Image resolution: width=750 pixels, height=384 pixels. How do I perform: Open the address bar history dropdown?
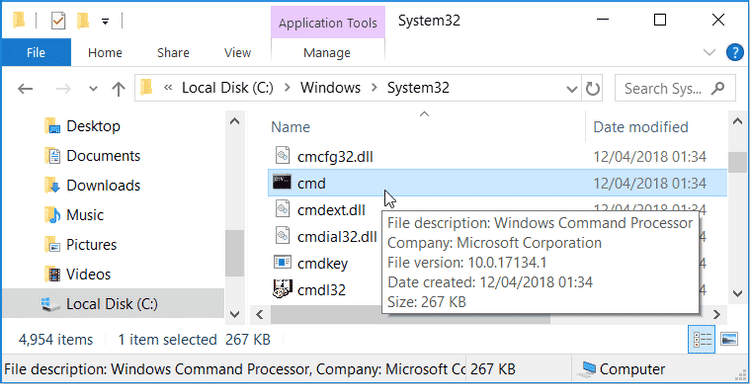[x=572, y=89]
